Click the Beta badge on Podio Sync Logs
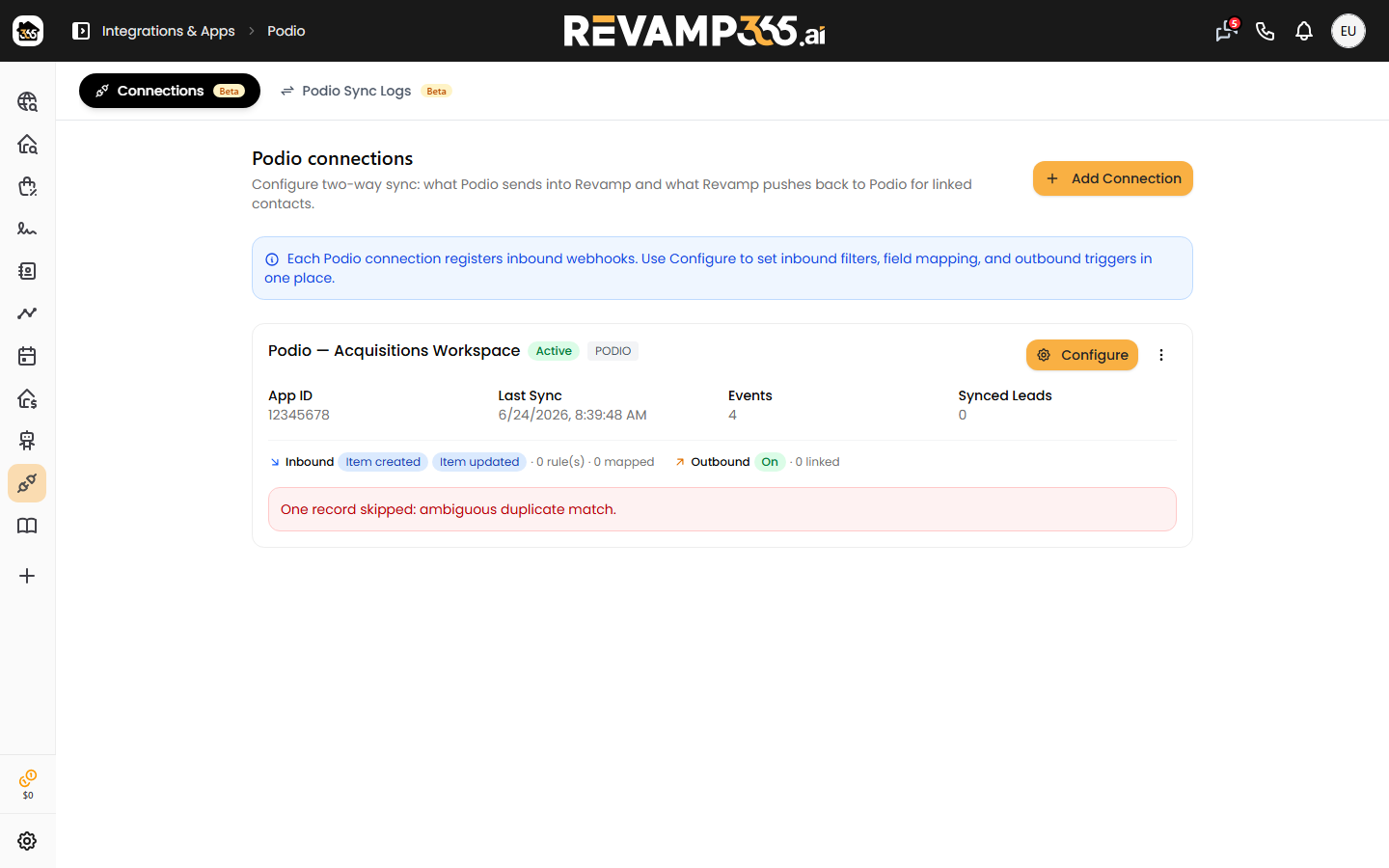Viewport: 1389px width, 868px height. coord(437,92)
